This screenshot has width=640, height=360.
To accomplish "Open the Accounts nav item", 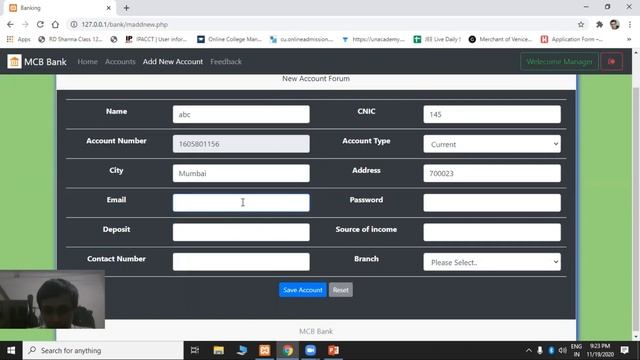I will (x=120, y=62).
